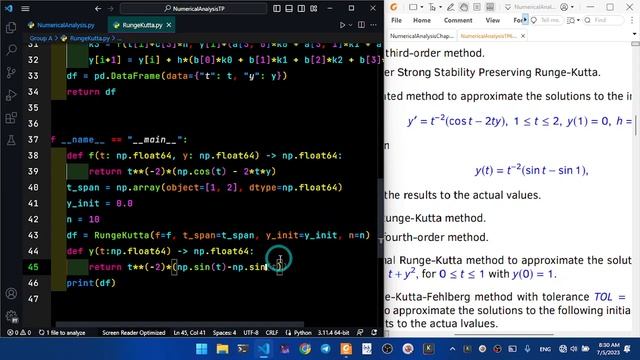Open Source Control view in activity bar
The width and height of the screenshot is (640, 360).
[11, 73]
